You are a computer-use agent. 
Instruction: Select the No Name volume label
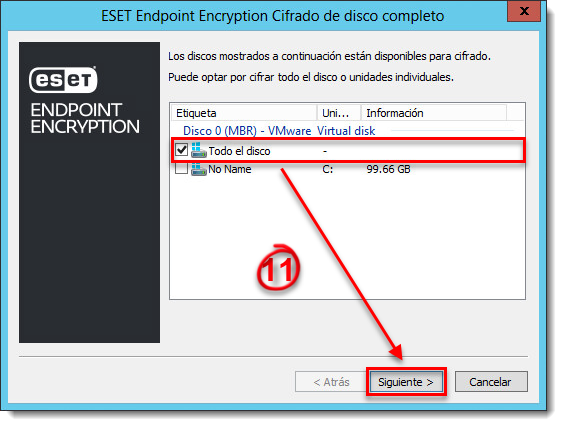(230, 169)
